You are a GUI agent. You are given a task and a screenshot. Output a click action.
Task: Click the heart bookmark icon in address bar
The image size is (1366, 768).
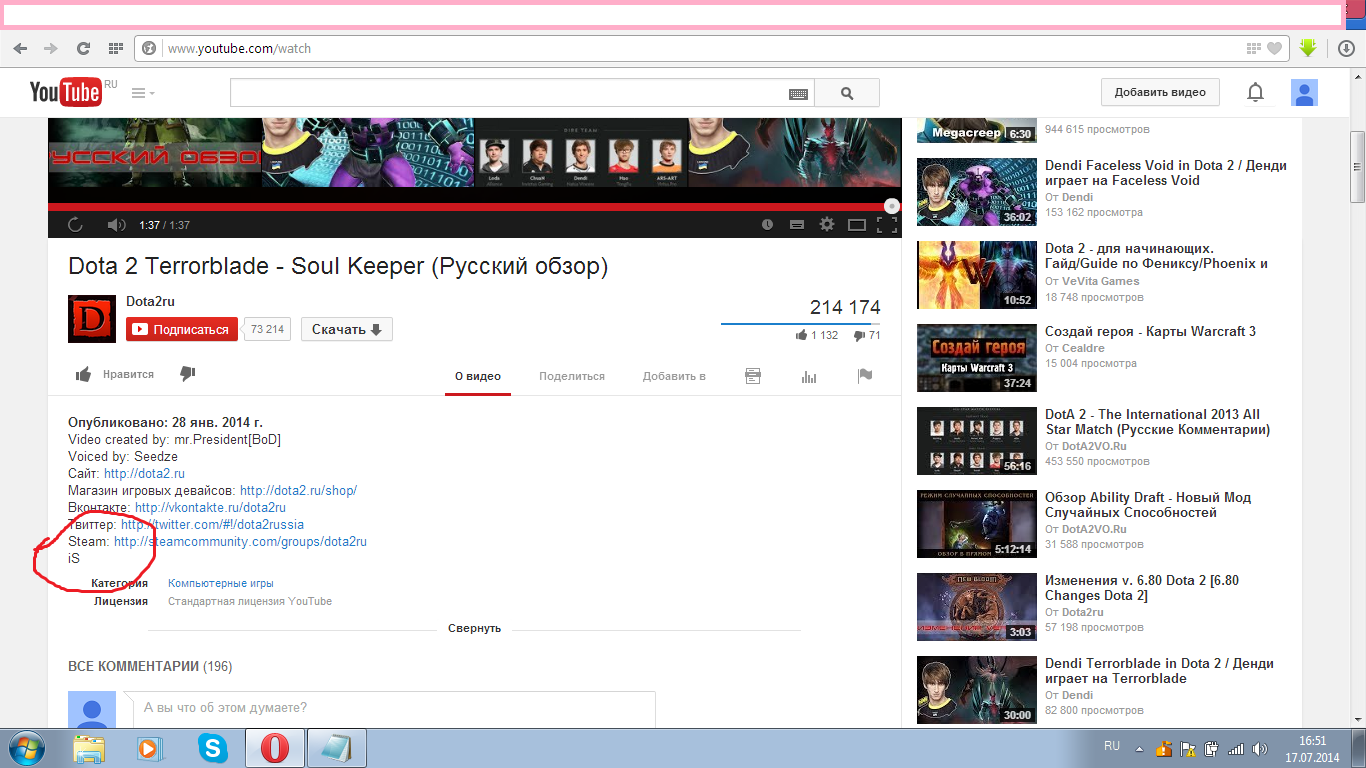tap(1274, 48)
